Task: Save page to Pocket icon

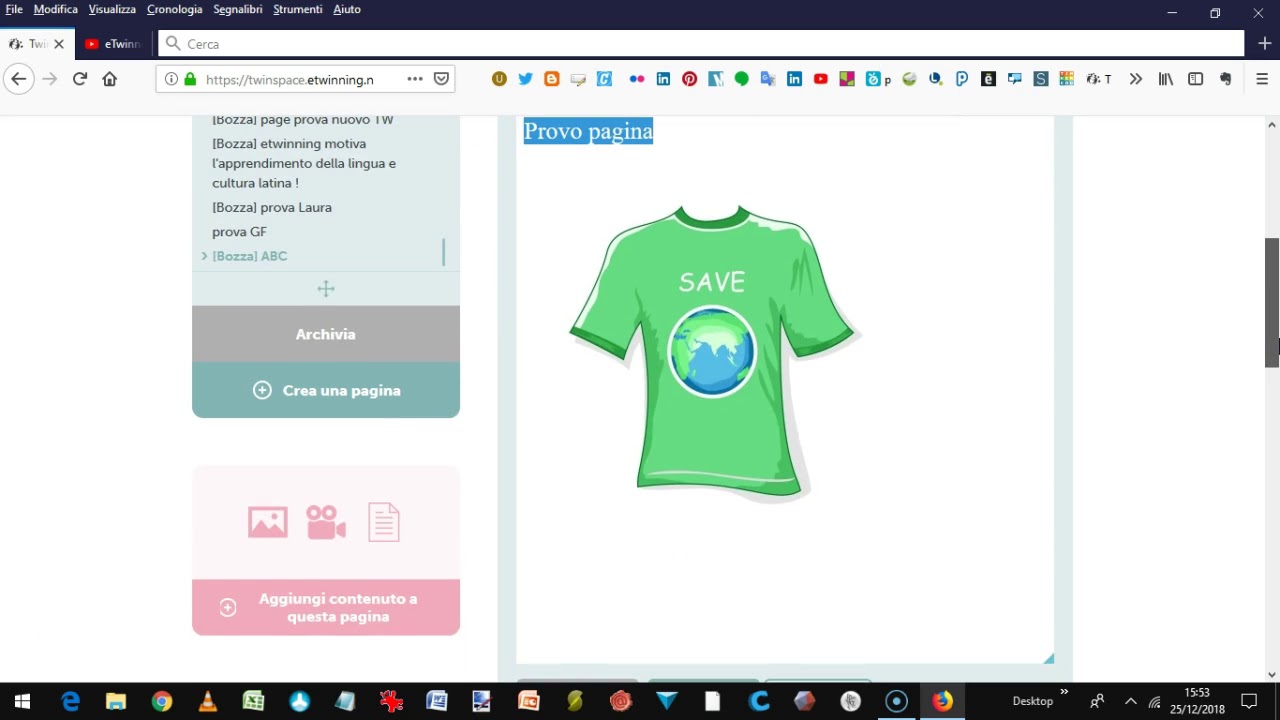Action: coord(441,79)
